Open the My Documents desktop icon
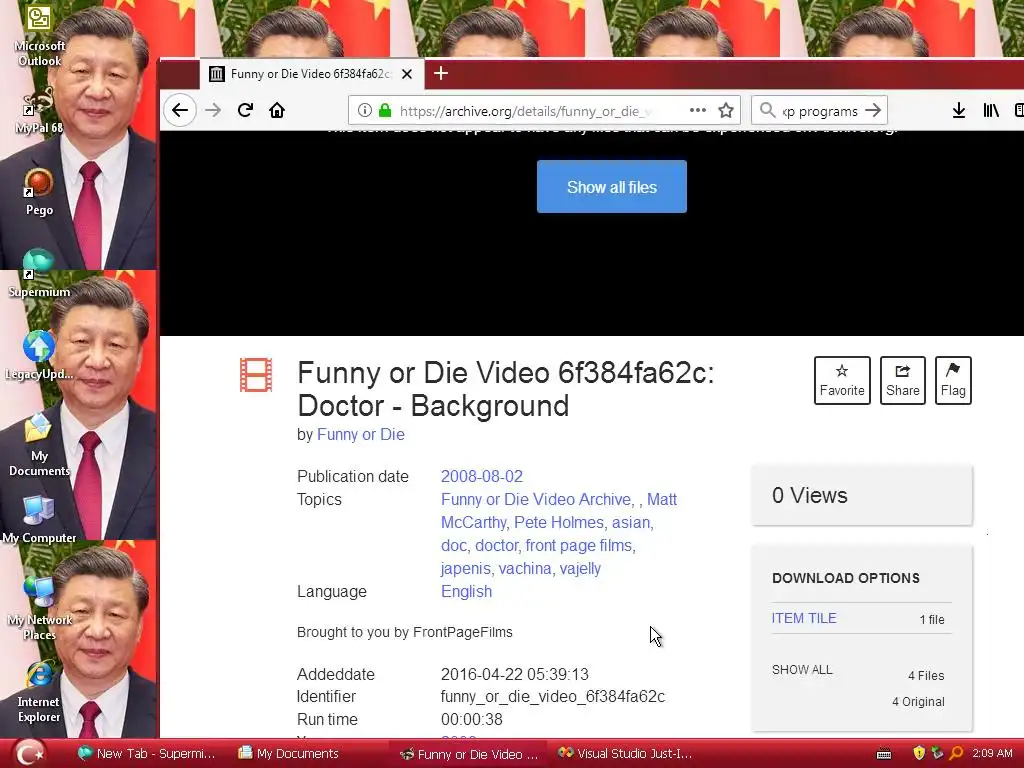The width and height of the screenshot is (1024, 768). coord(39,445)
